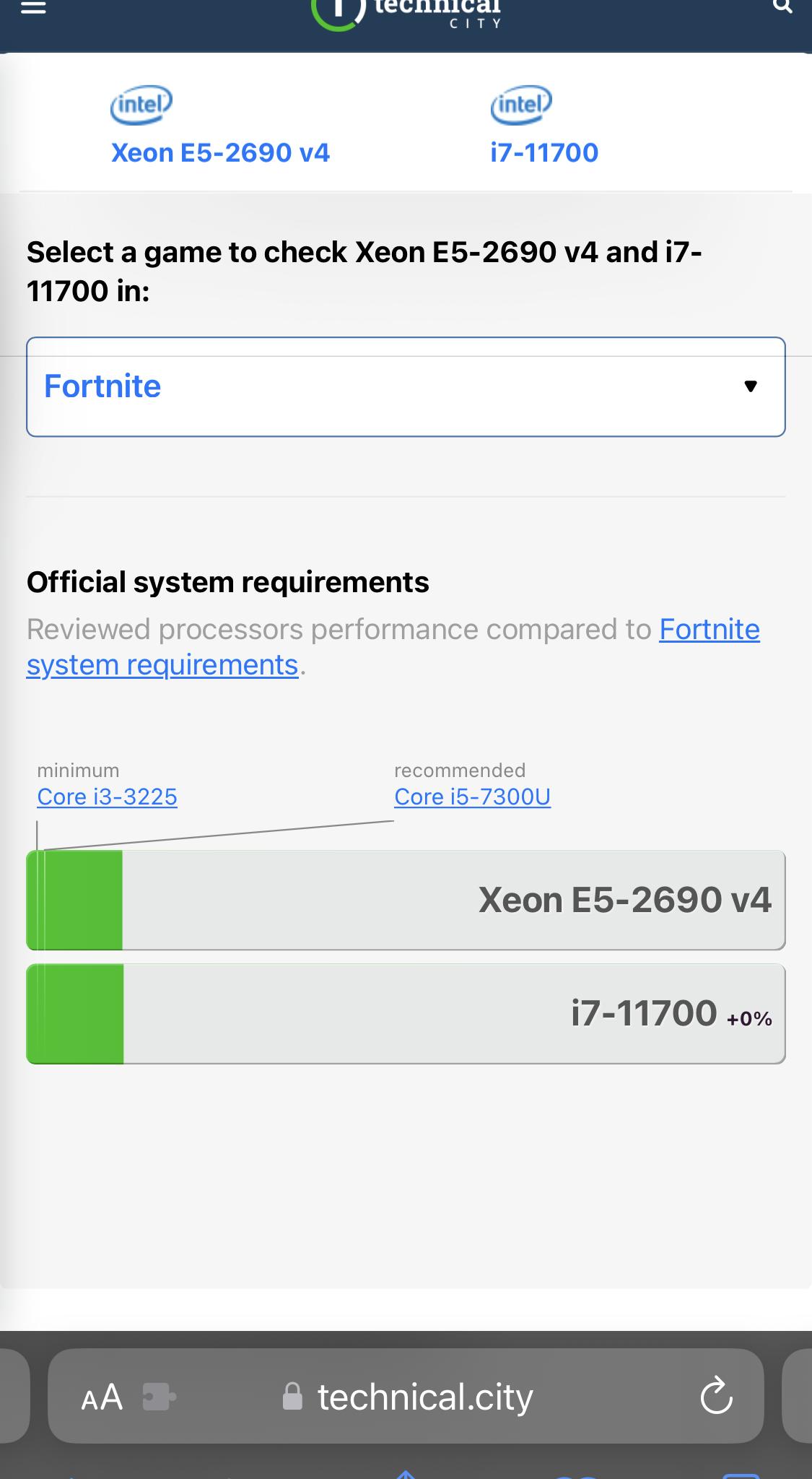Follow the Fortnite system requirements link
812x1479 pixels.
coord(393,646)
